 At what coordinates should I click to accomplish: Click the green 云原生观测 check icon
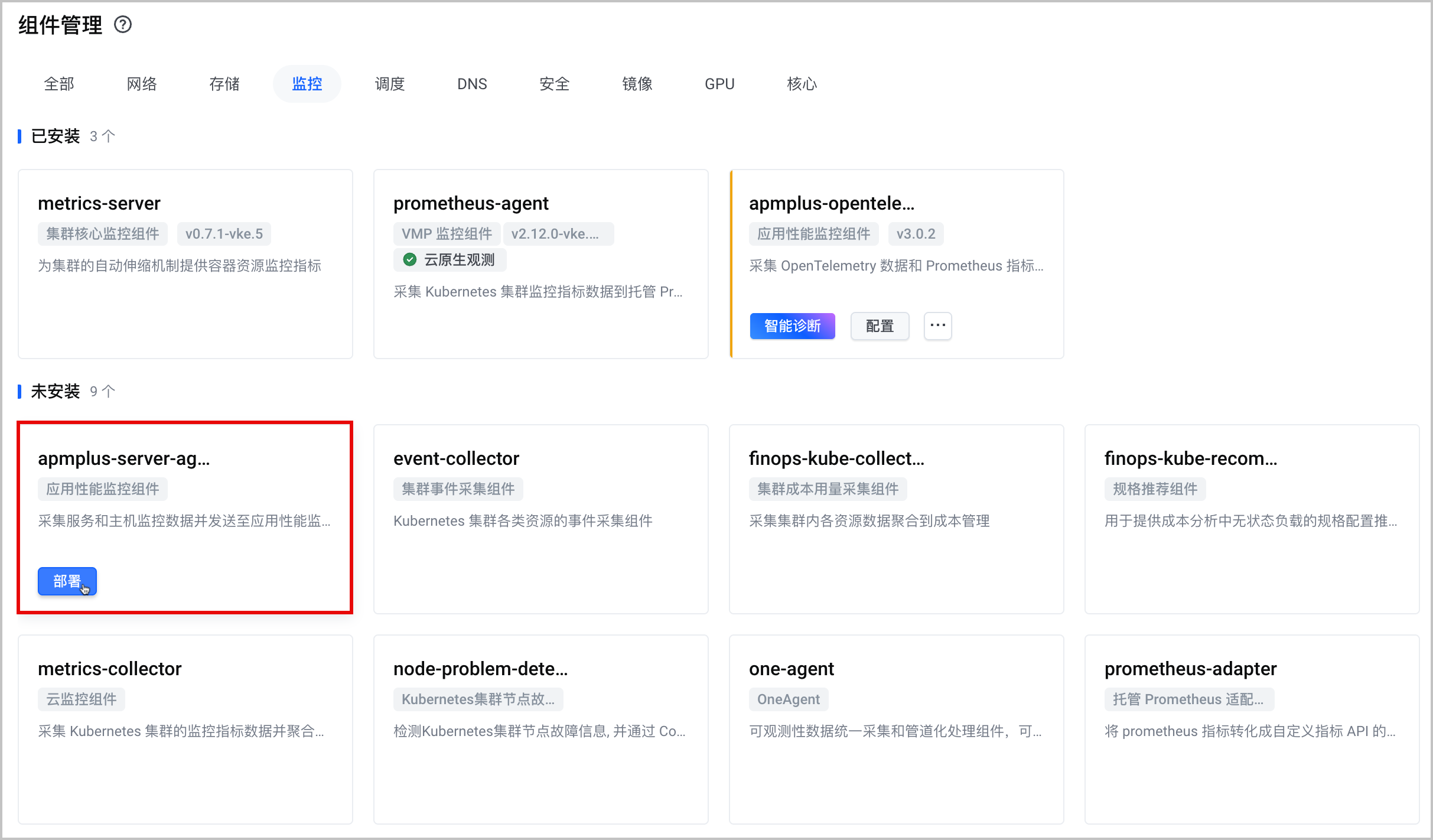tap(409, 260)
